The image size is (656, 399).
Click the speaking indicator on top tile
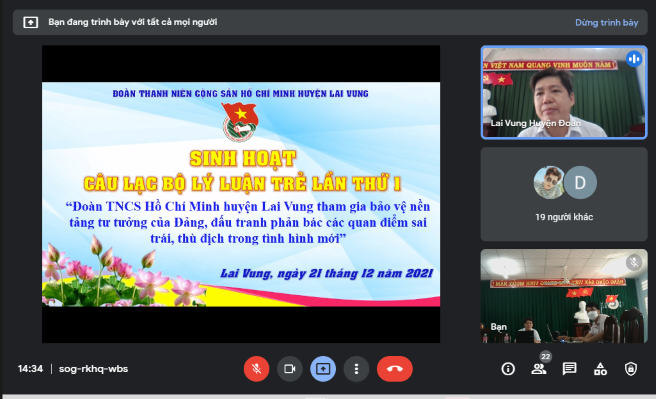click(x=634, y=59)
